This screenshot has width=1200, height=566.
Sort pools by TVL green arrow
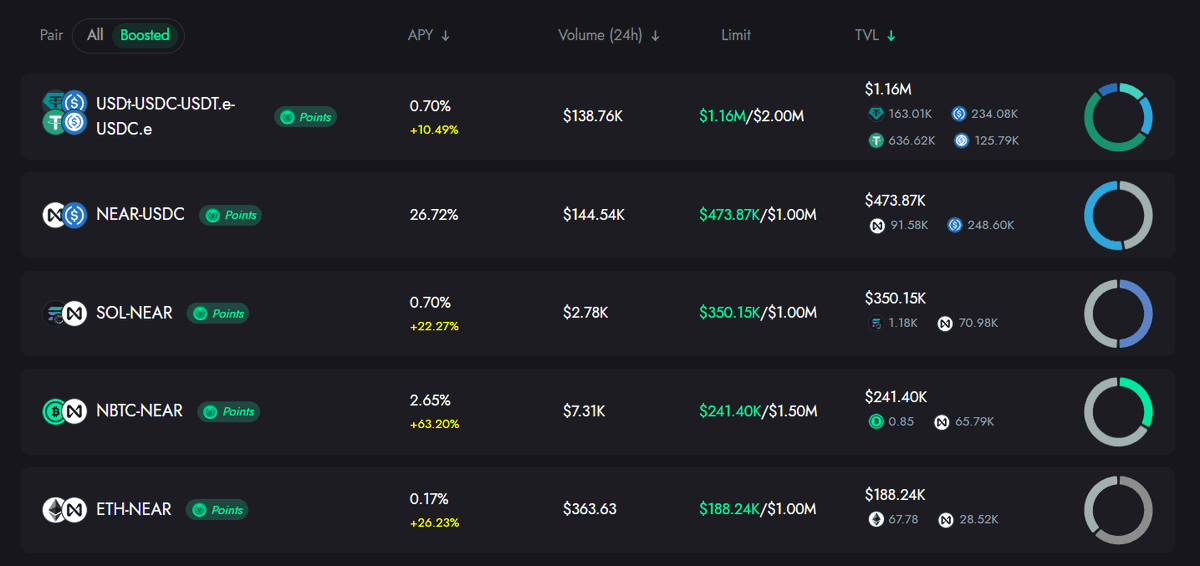[891, 36]
